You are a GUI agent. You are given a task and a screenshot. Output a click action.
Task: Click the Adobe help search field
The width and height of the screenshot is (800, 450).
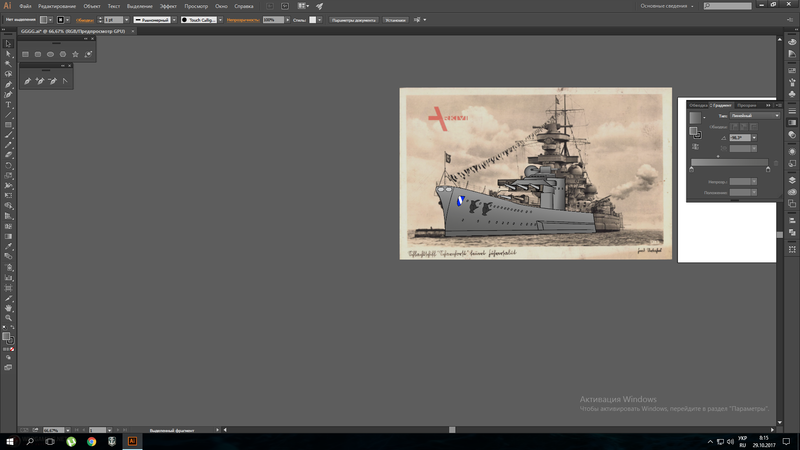point(728,6)
